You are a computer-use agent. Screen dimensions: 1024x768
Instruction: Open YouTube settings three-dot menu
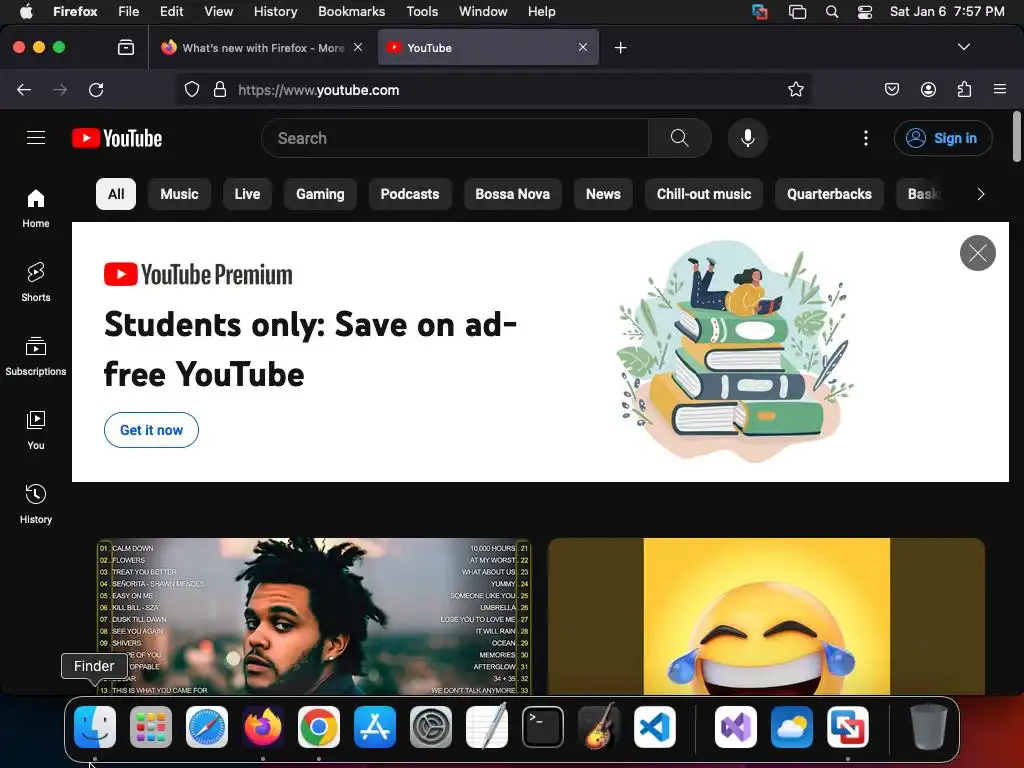tap(866, 138)
